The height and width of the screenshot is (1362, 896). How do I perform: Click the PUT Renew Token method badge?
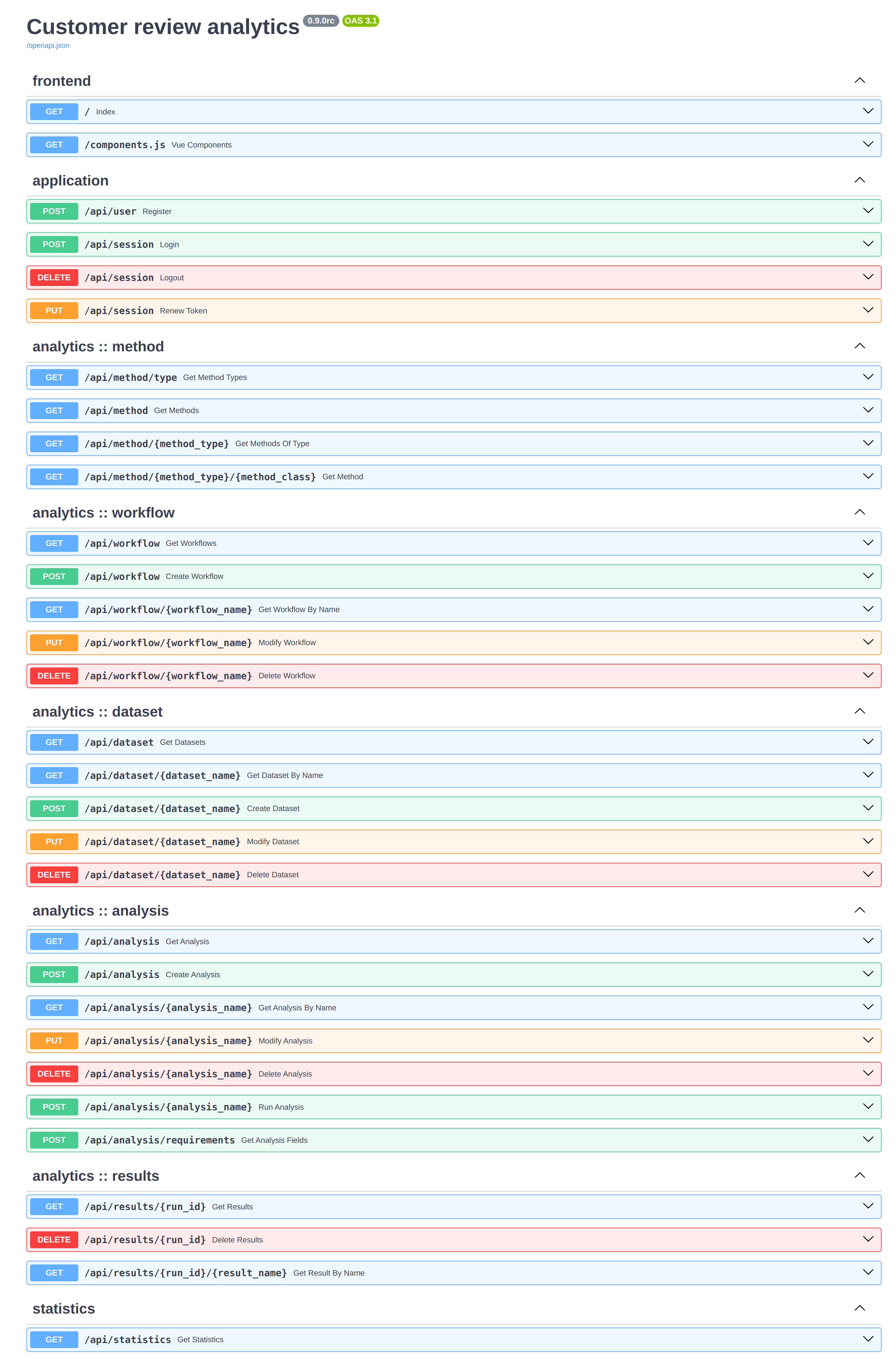[54, 311]
